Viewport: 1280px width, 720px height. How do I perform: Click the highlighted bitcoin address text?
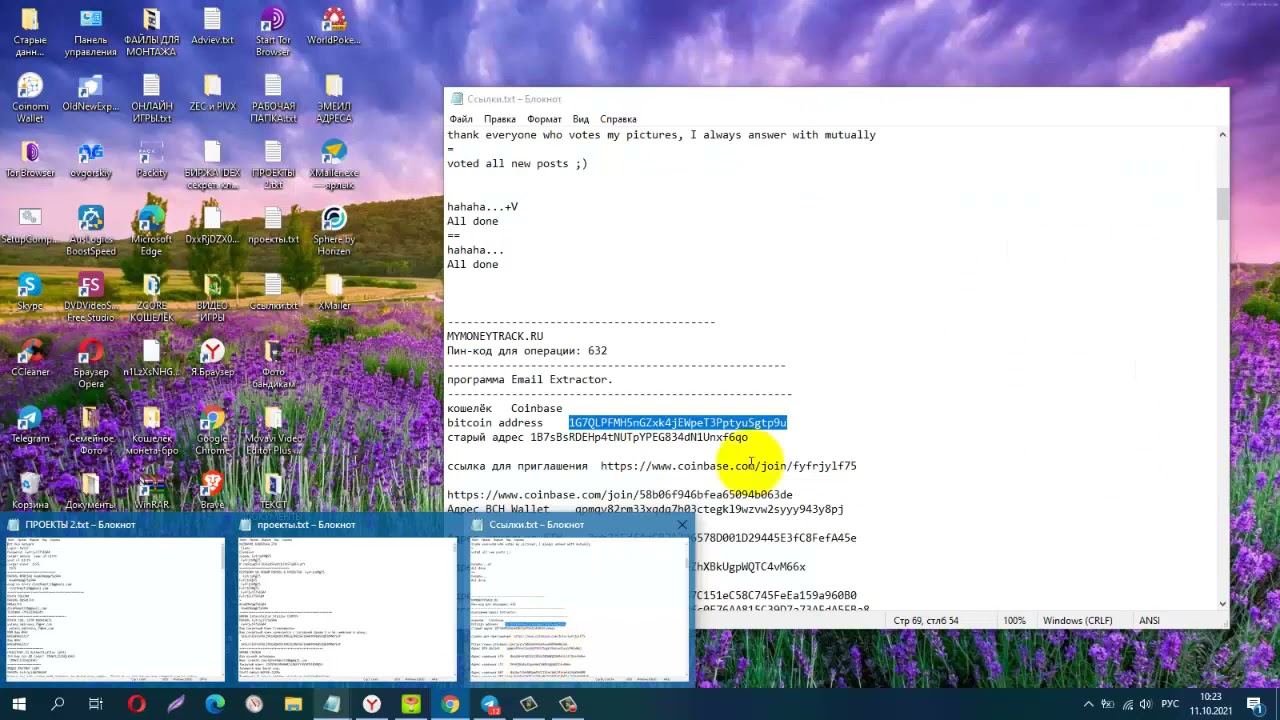678,423
